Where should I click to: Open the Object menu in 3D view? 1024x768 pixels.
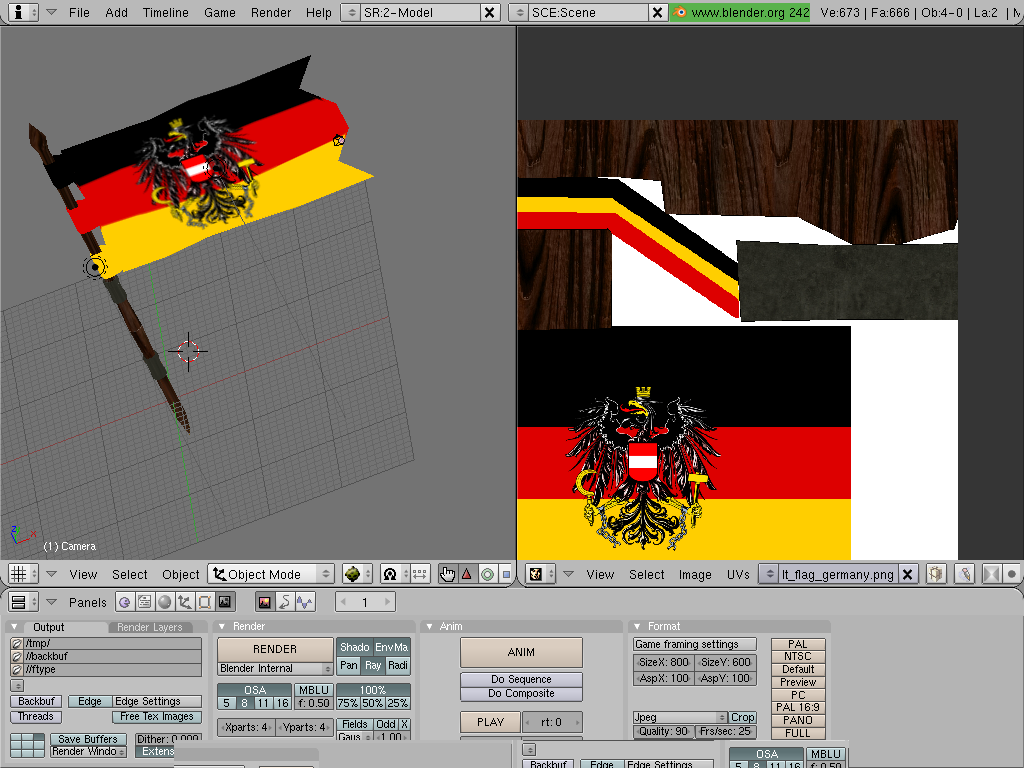click(x=181, y=575)
